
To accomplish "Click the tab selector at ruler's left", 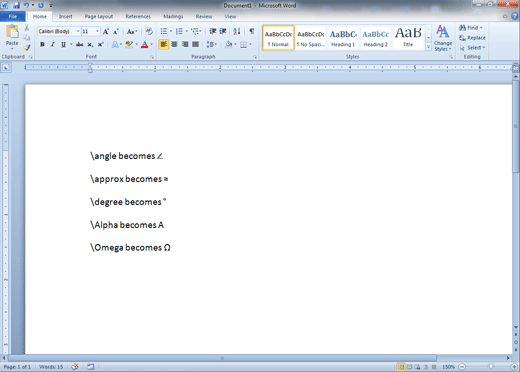I will tap(6, 68).
